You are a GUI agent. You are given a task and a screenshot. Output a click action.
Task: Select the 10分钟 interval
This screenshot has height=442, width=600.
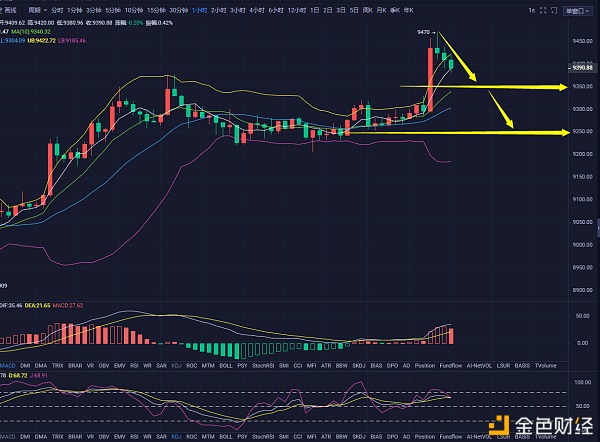coord(134,10)
